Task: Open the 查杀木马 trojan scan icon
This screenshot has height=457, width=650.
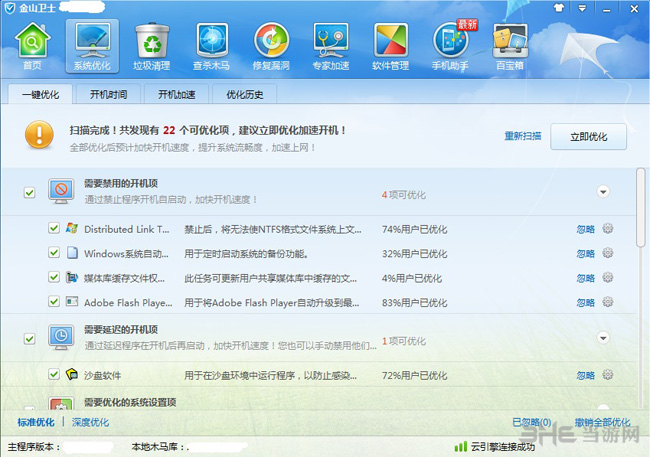Action: click(212, 45)
